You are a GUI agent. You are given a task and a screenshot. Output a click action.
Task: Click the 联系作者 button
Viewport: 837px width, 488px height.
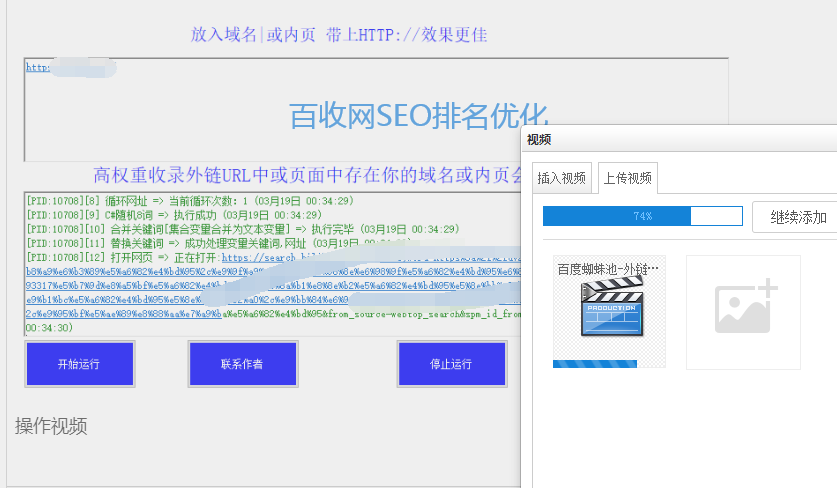[243, 364]
